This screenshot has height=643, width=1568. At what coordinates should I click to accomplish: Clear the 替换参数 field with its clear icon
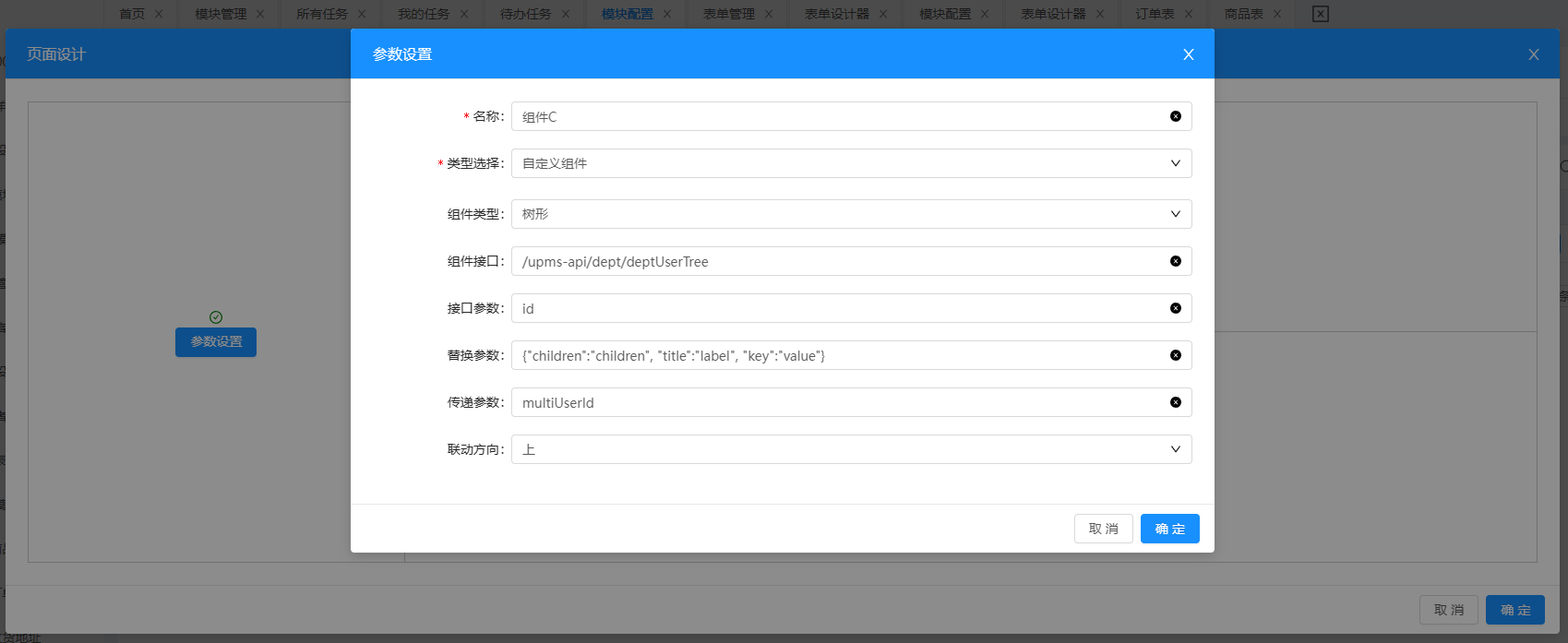coord(1175,355)
